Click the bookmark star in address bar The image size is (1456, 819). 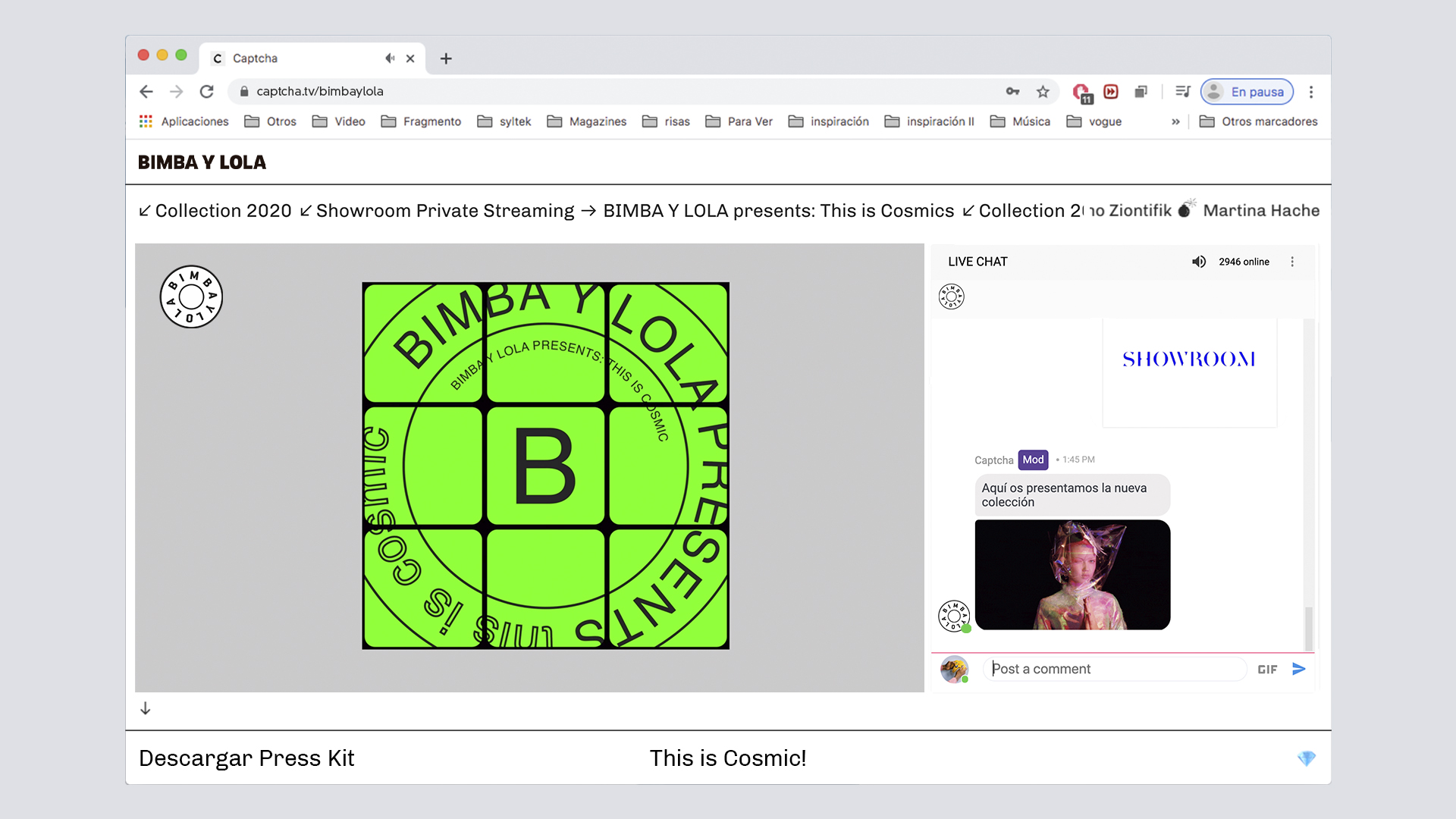[1043, 92]
